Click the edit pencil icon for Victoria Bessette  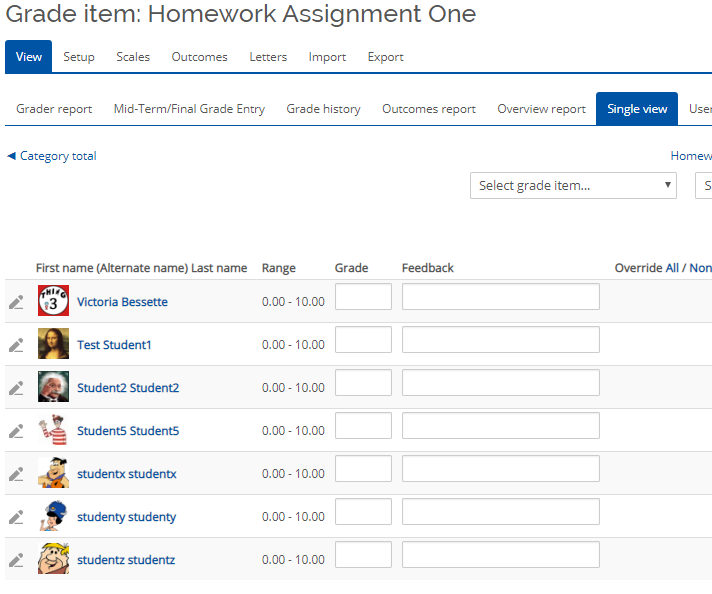[16, 302]
